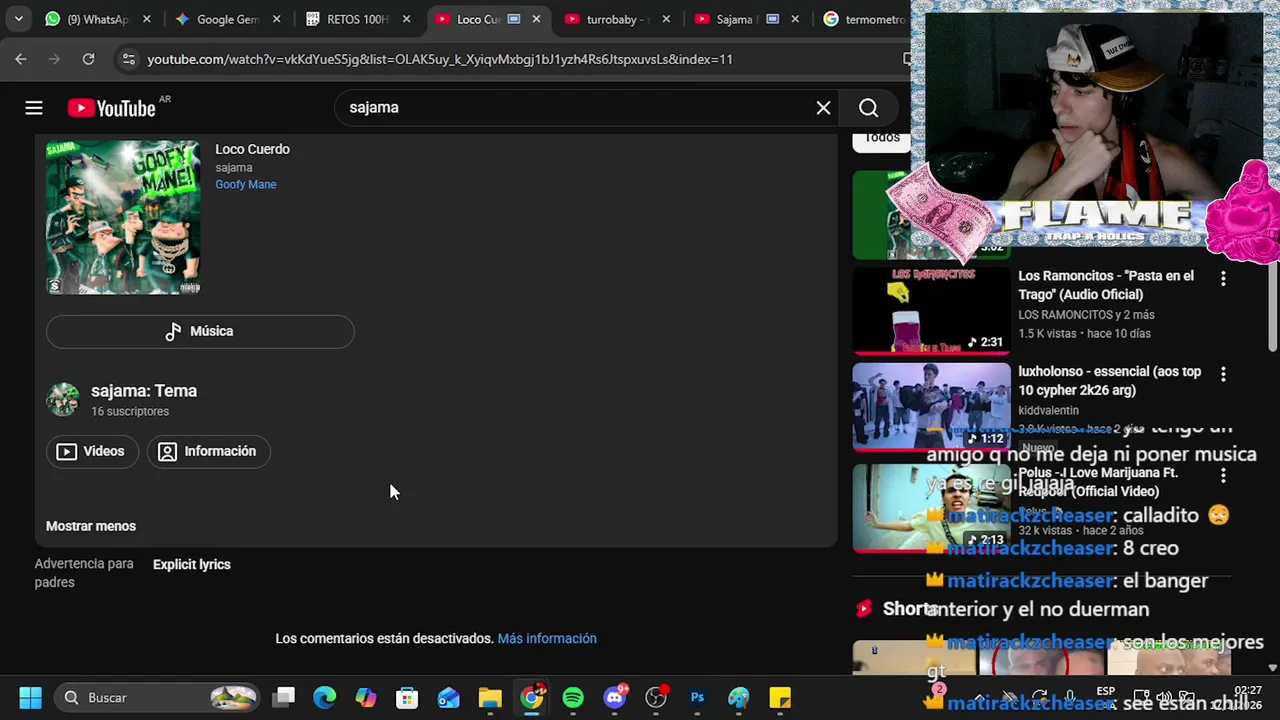The height and width of the screenshot is (720, 1280).
Task: Open the channel's Información button
Action: [208, 452]
